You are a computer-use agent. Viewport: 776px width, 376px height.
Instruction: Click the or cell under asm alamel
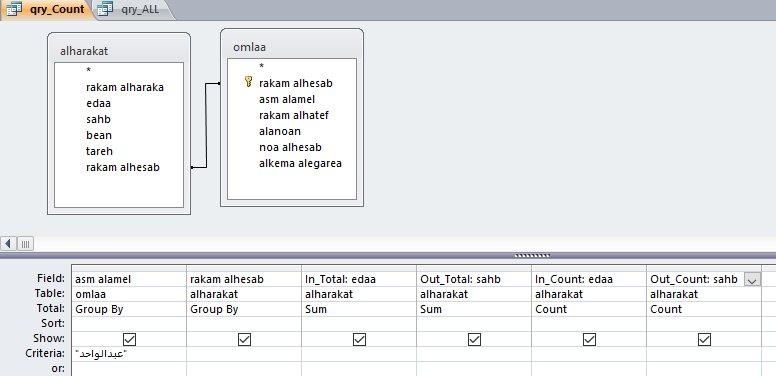(129, 369)
